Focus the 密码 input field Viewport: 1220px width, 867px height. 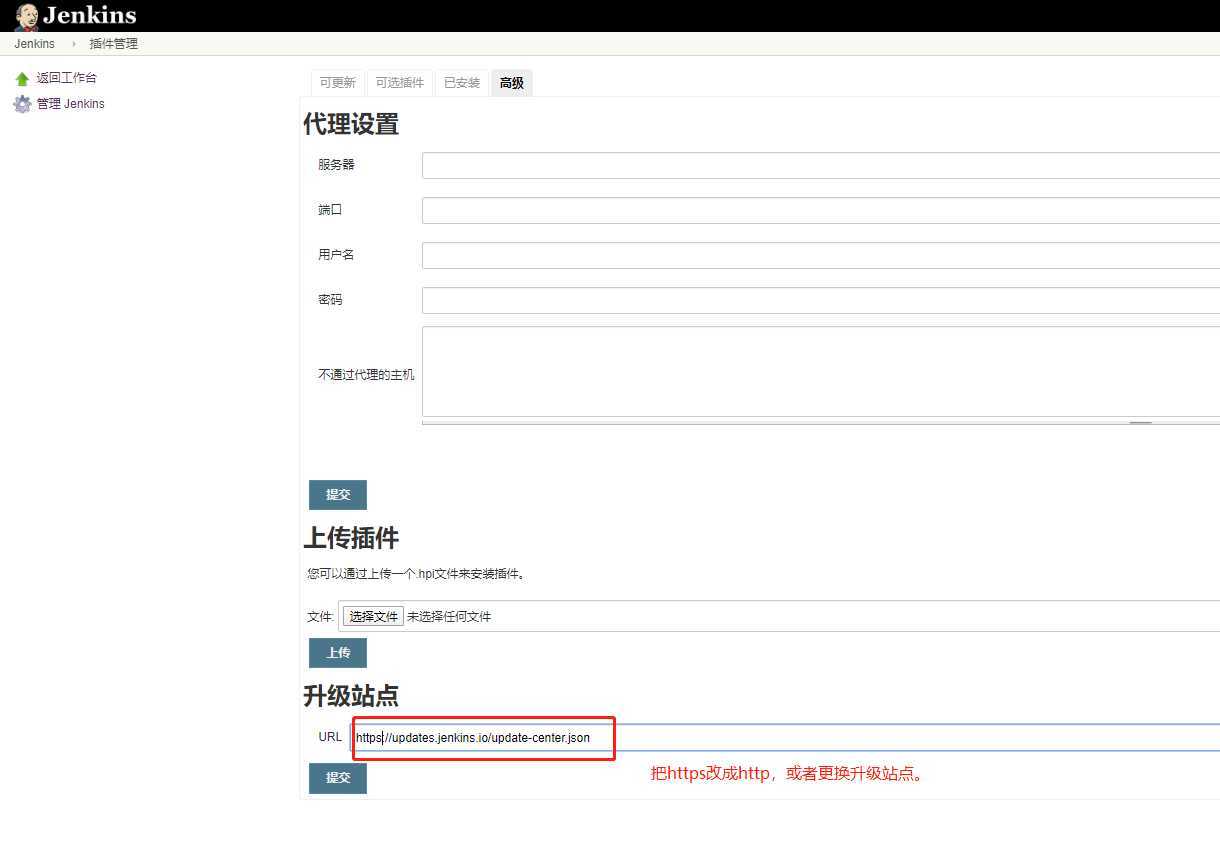(x=821, y=300)
